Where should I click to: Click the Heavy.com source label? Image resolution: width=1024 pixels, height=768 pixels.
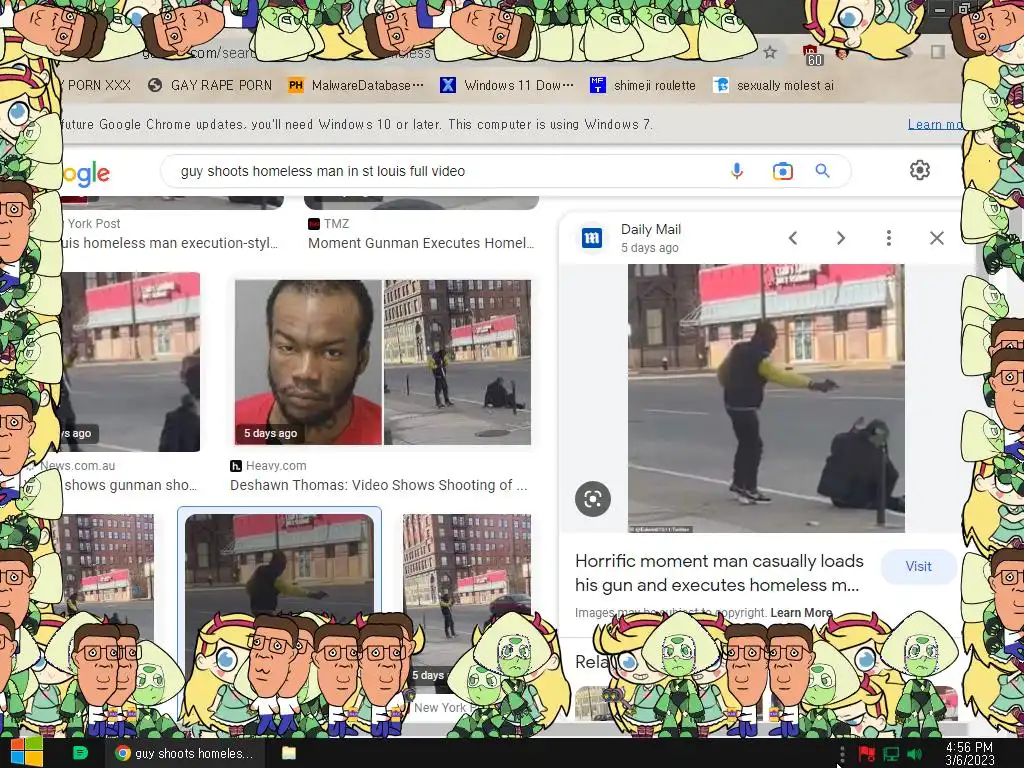[276, 466]
